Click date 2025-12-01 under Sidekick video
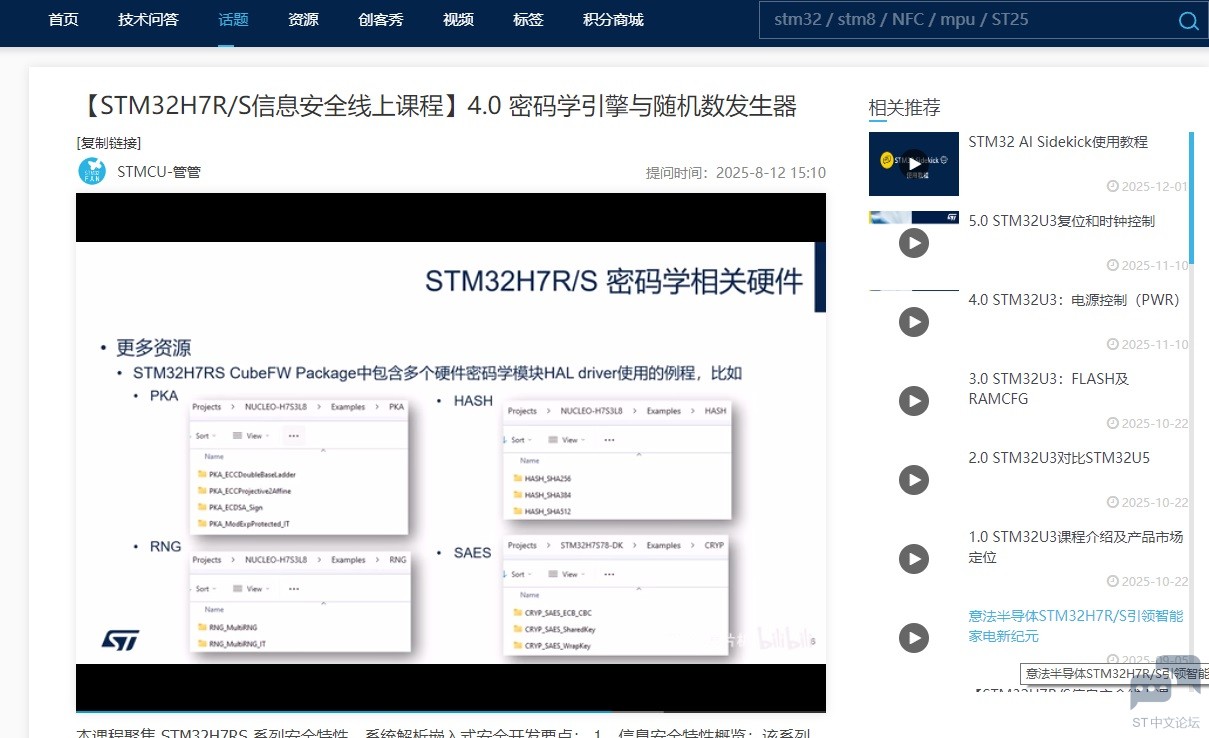The width and height of the screenshot is (1209, 738). (x=1148, y=186)
